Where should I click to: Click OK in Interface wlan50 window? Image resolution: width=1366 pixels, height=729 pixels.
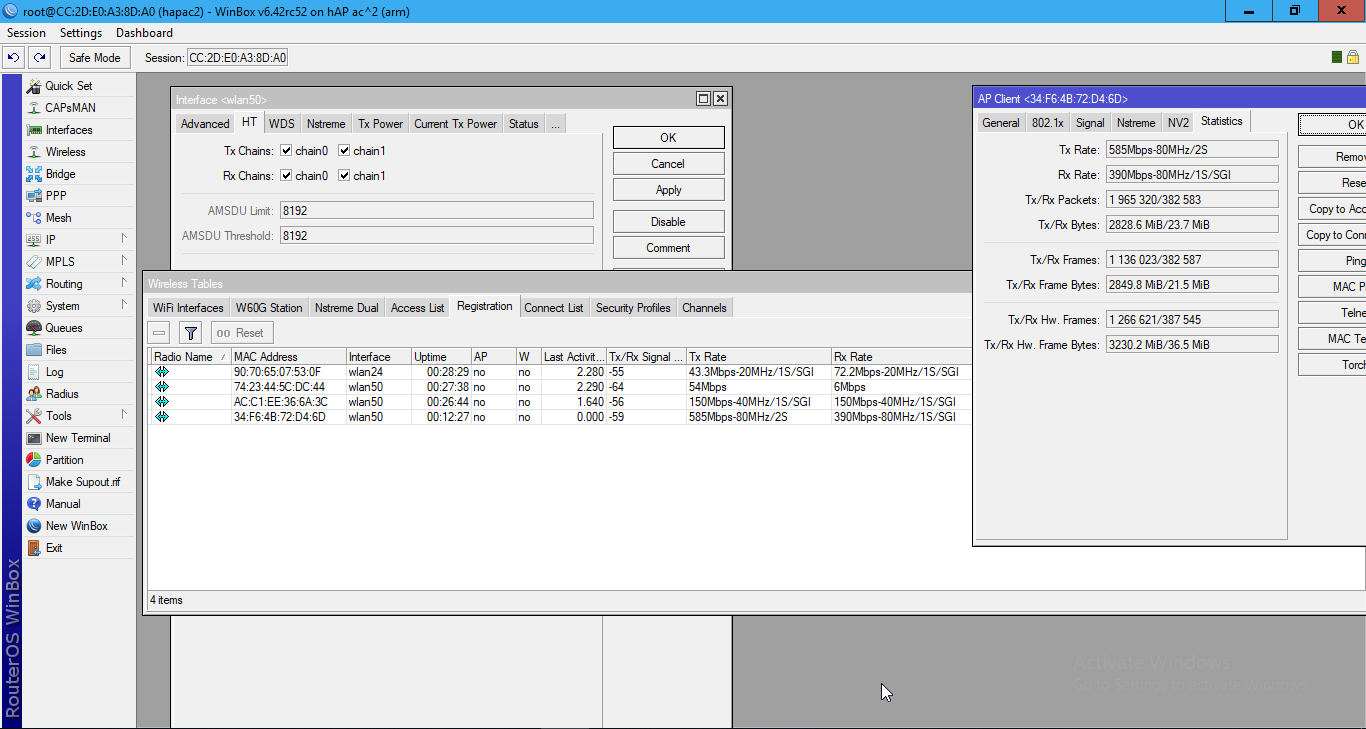tap(668, 138)
